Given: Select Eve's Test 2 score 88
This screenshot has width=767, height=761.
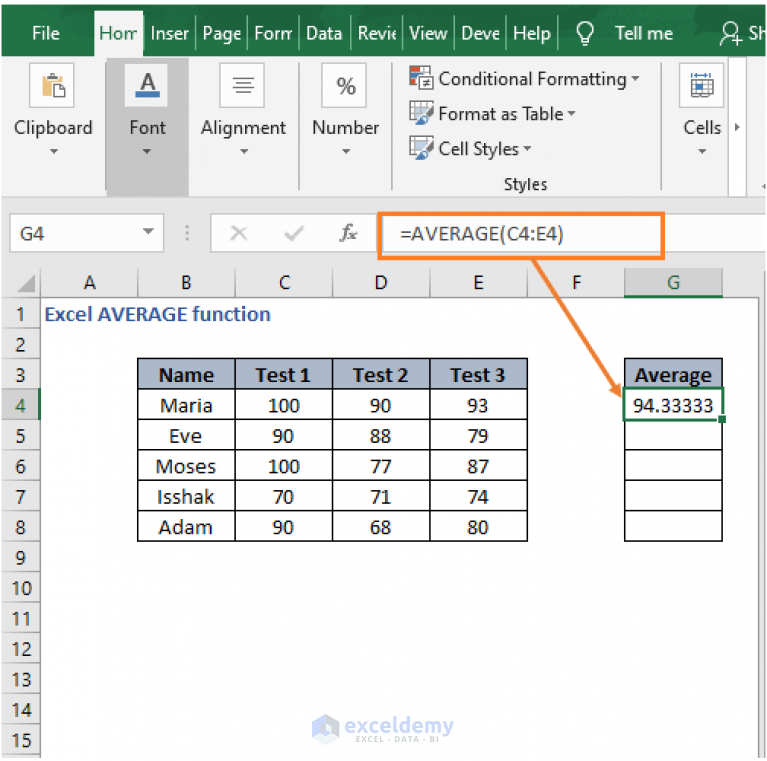Looking at the screenshot, I should point(381,435).
